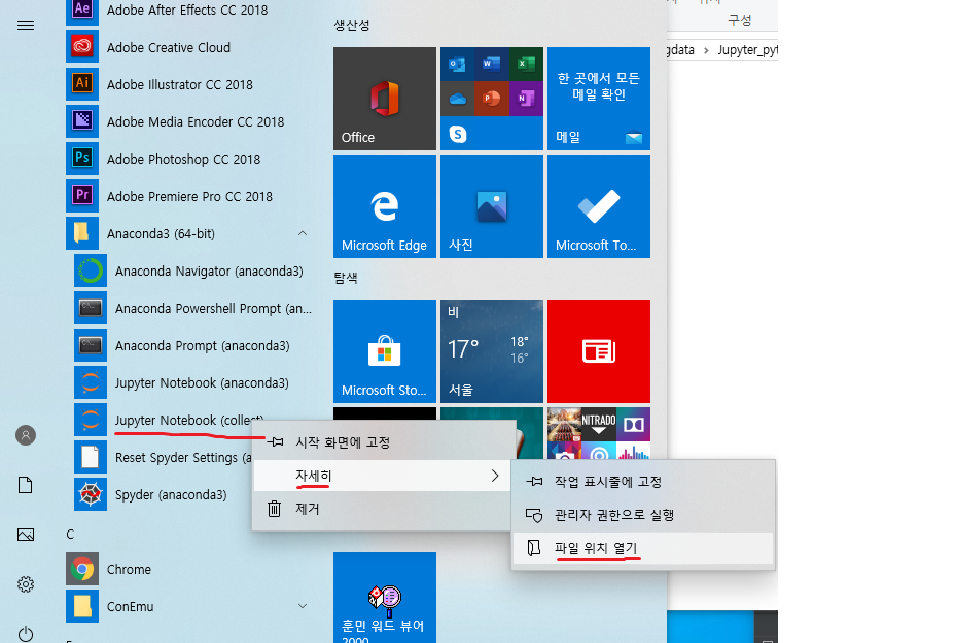Collapse the Anaconda3 (64-bit) folder chevron
Viewport: 960px width, 643px height.
(302, 233)
